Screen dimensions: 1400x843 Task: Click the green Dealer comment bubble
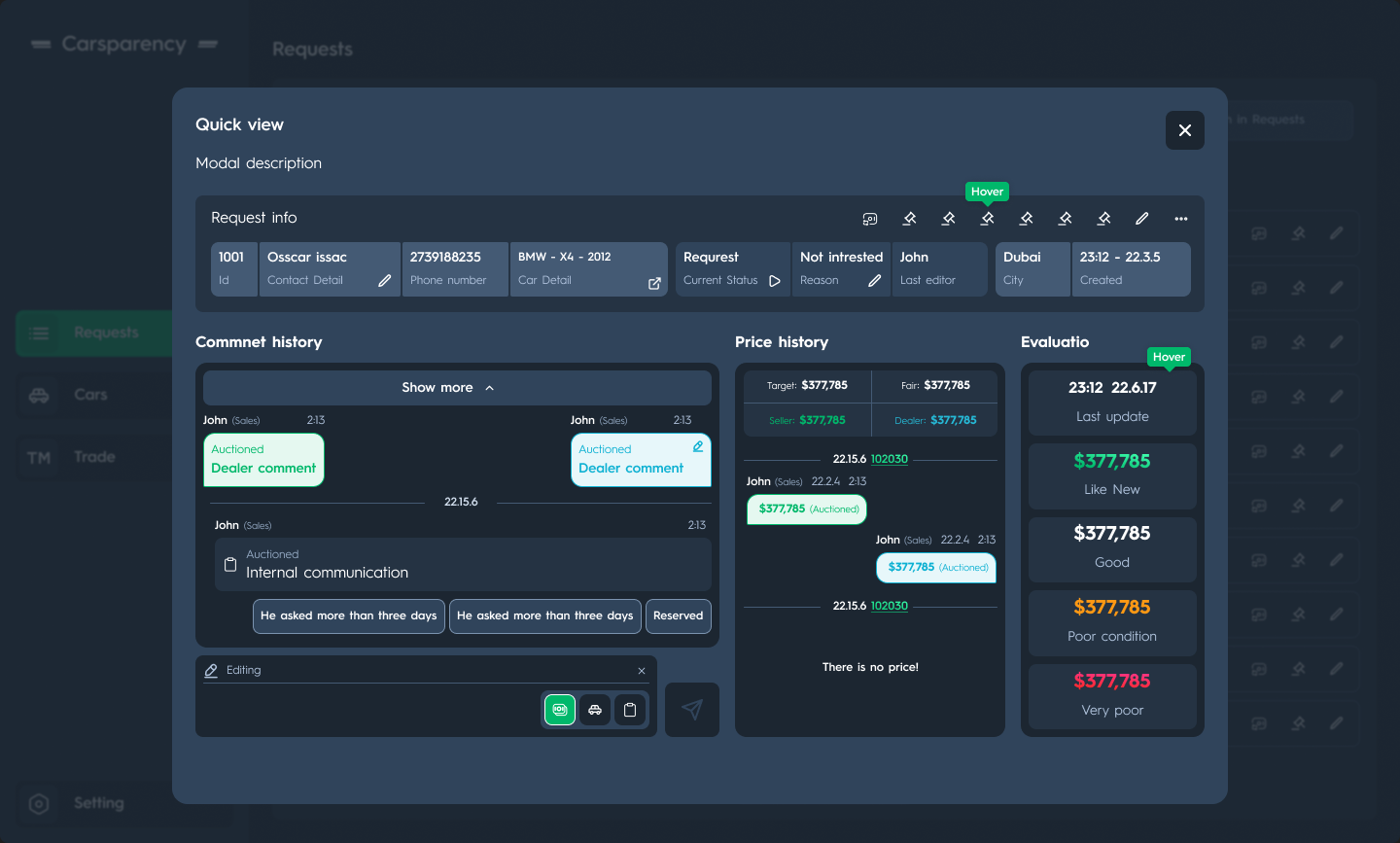(x=263, y=460)
